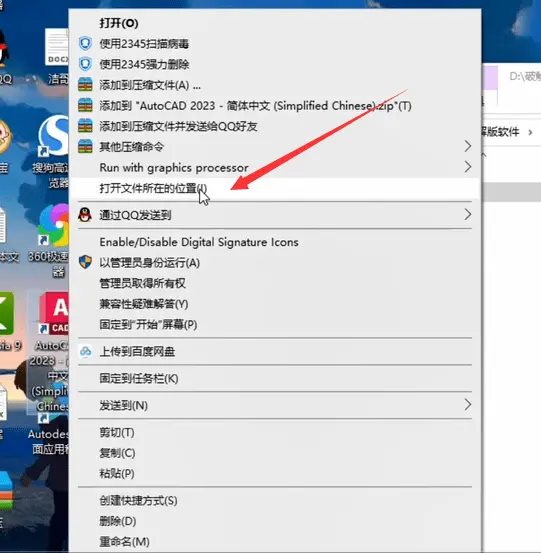
Task: Click archive icon beside 添加到压缩文件(A)
Action: tap(85, 85)
